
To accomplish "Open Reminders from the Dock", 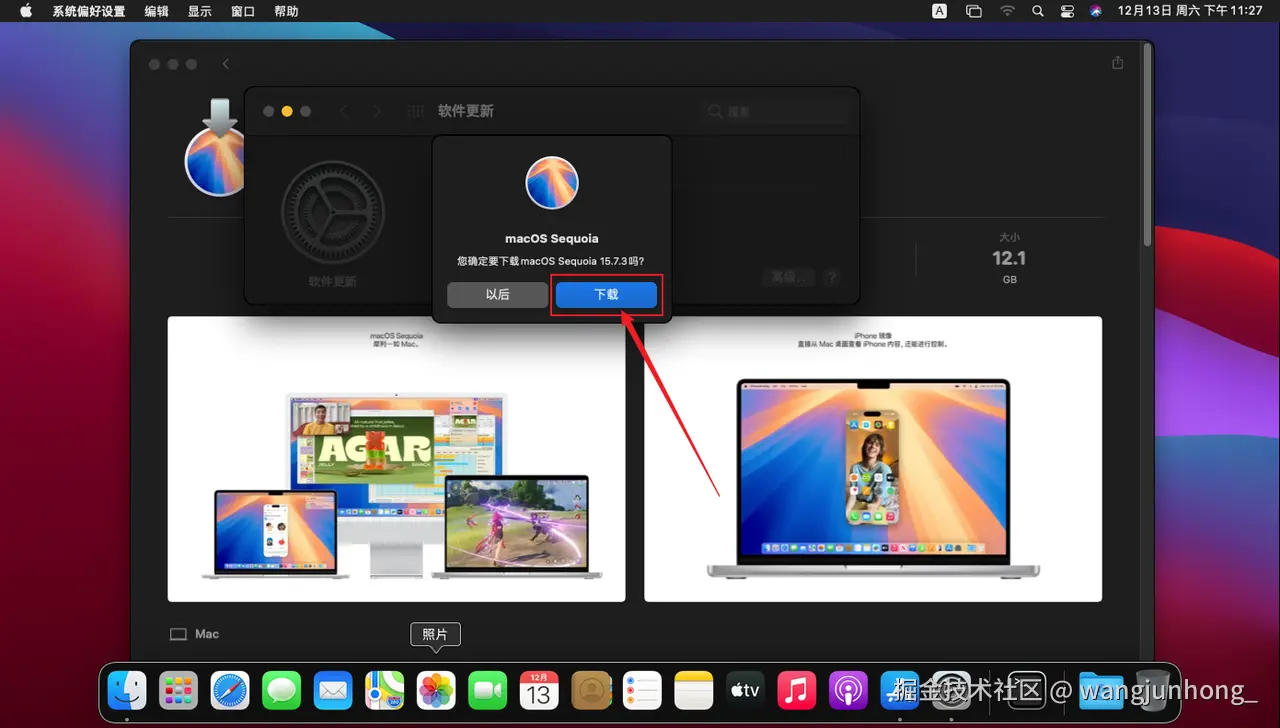I will pyautogui.click(x=642, y=690).
